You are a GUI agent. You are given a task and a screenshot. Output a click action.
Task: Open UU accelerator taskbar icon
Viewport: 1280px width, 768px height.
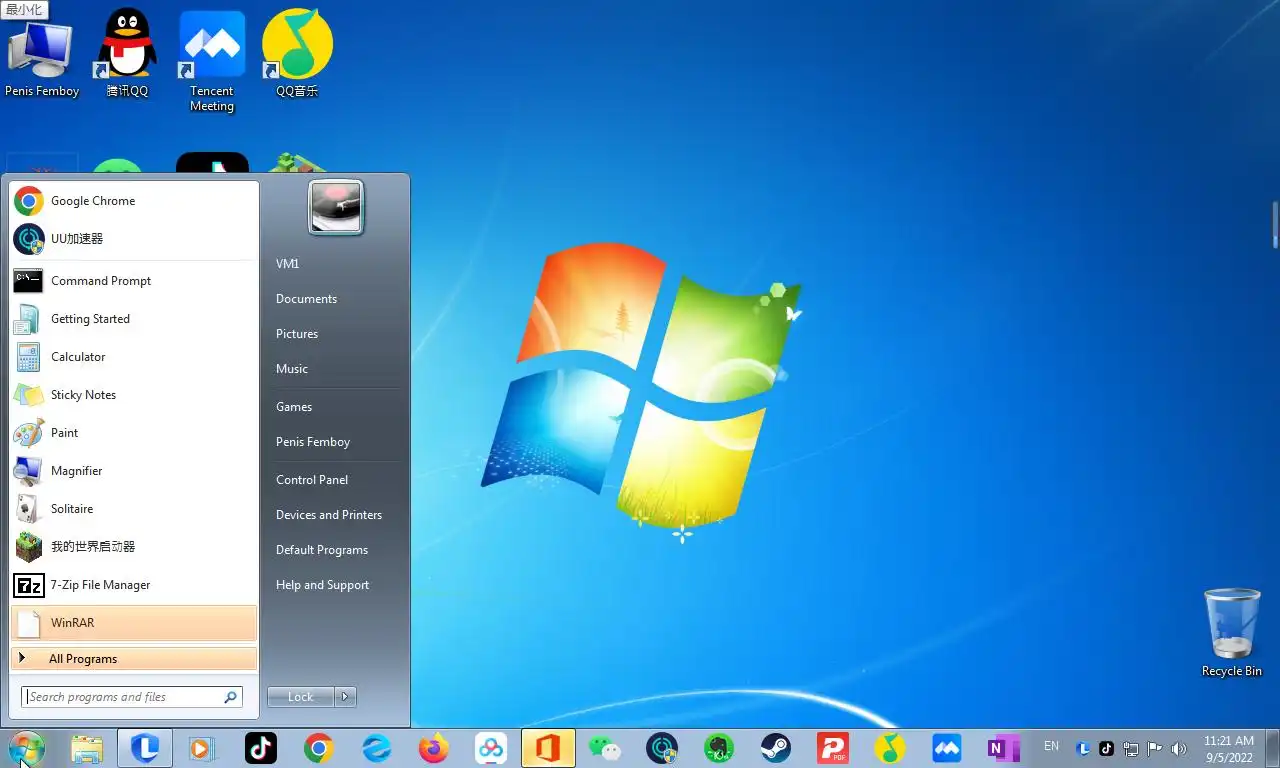[662, 748]
